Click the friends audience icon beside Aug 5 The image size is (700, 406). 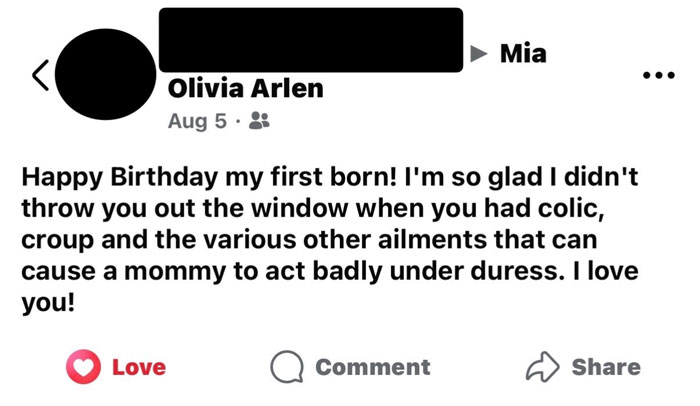click(x=259, y=121)
